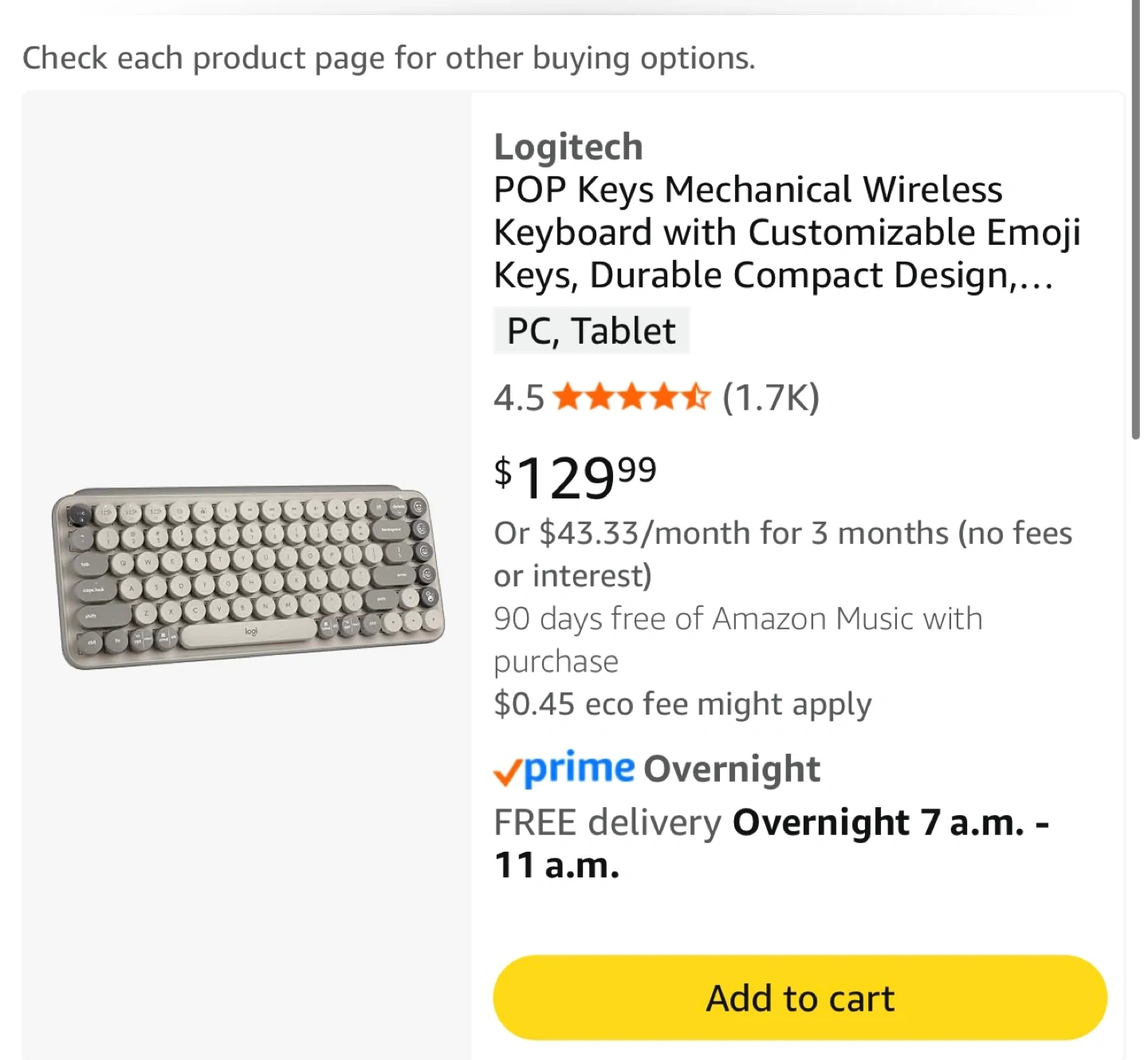Viewport: 1148px width, 1060px height.
Task: Click the half-filled fifth rating star
Action: coord(695,396)
